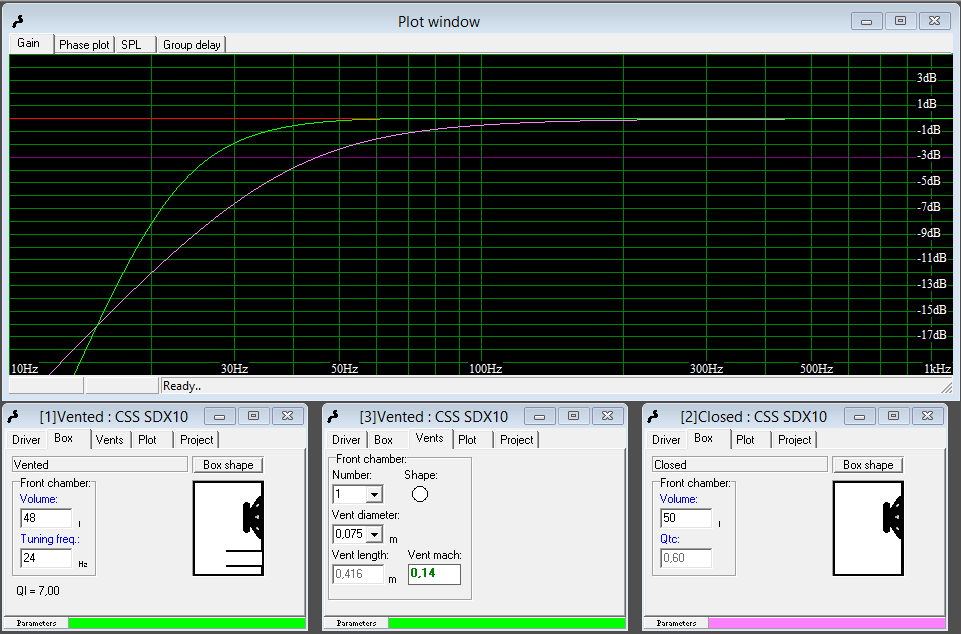Minimize the [3]Vented window
The image size is (961, 634).
tap(539, 416)
